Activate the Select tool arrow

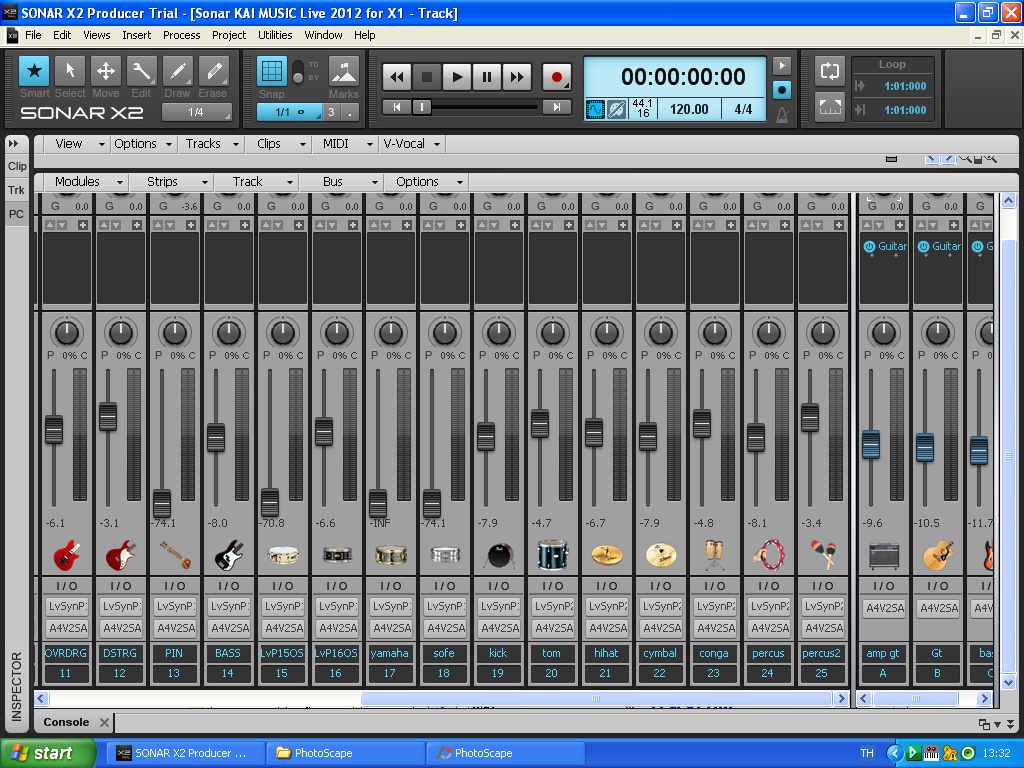tap(70, 71)
